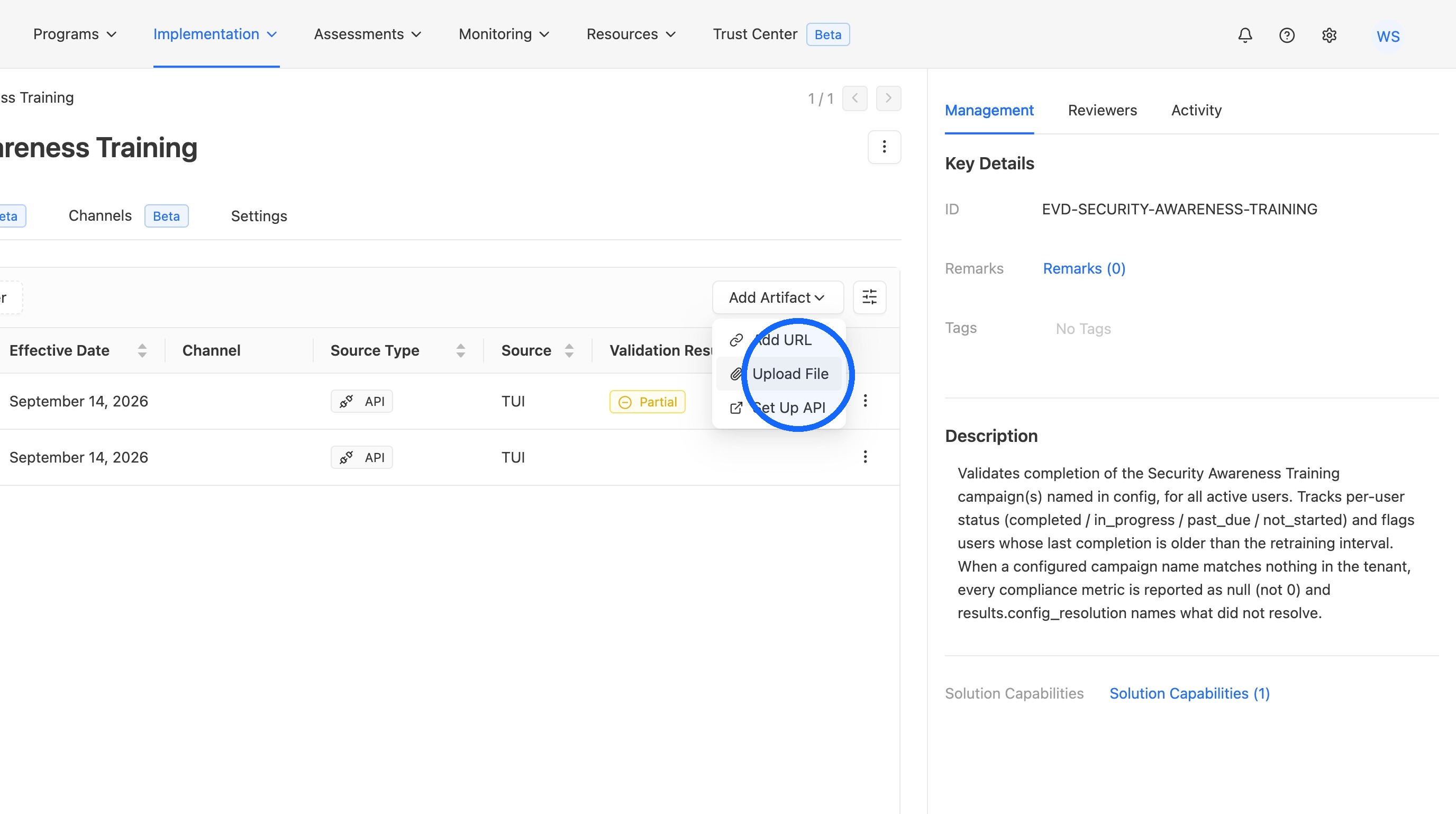This screenshot has width=1456, height=814.
Task: Expand the Programs menu
Action: 75,34
